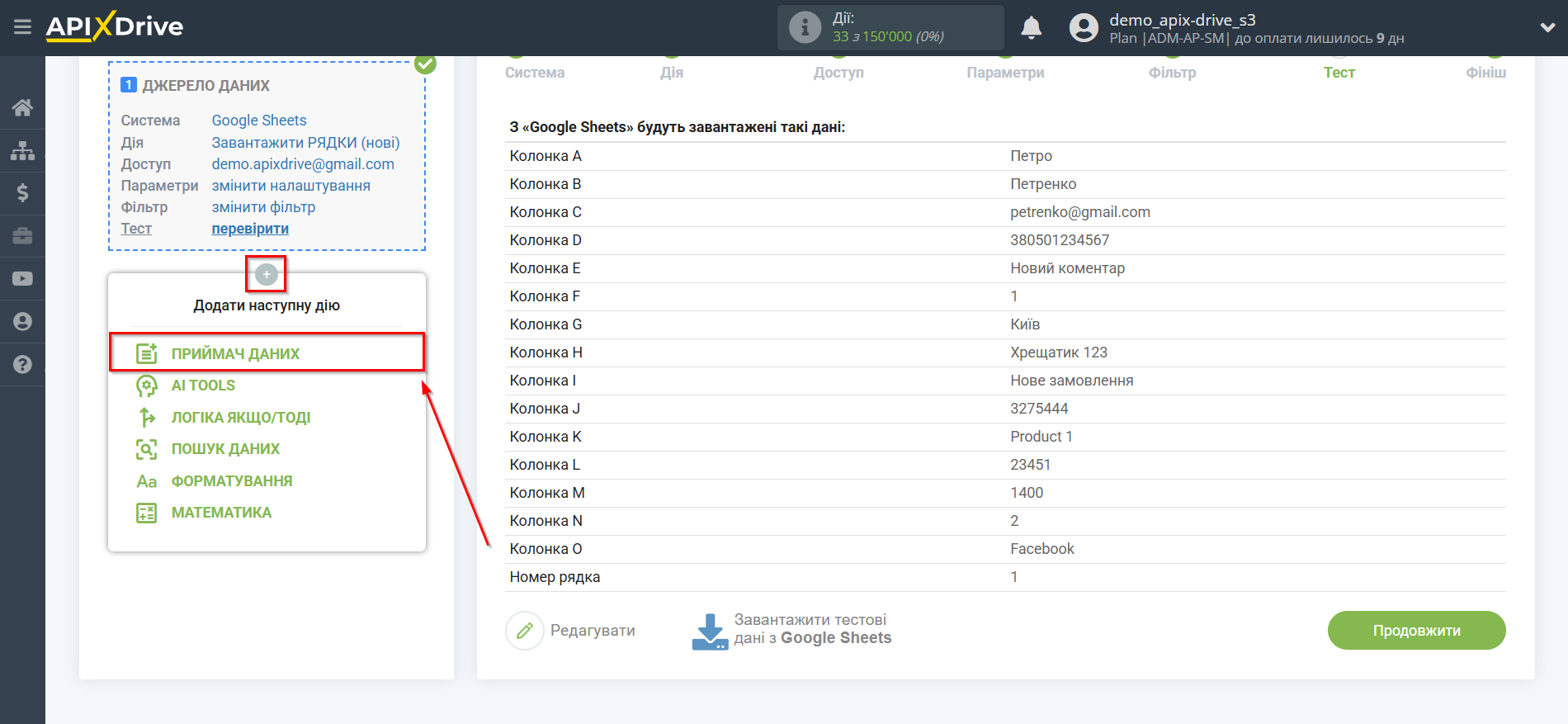Click the ПРИЙМАЧ ДАНИХ icon
This screenshot has width=1568, height=724.
click(x=147, y=353)
